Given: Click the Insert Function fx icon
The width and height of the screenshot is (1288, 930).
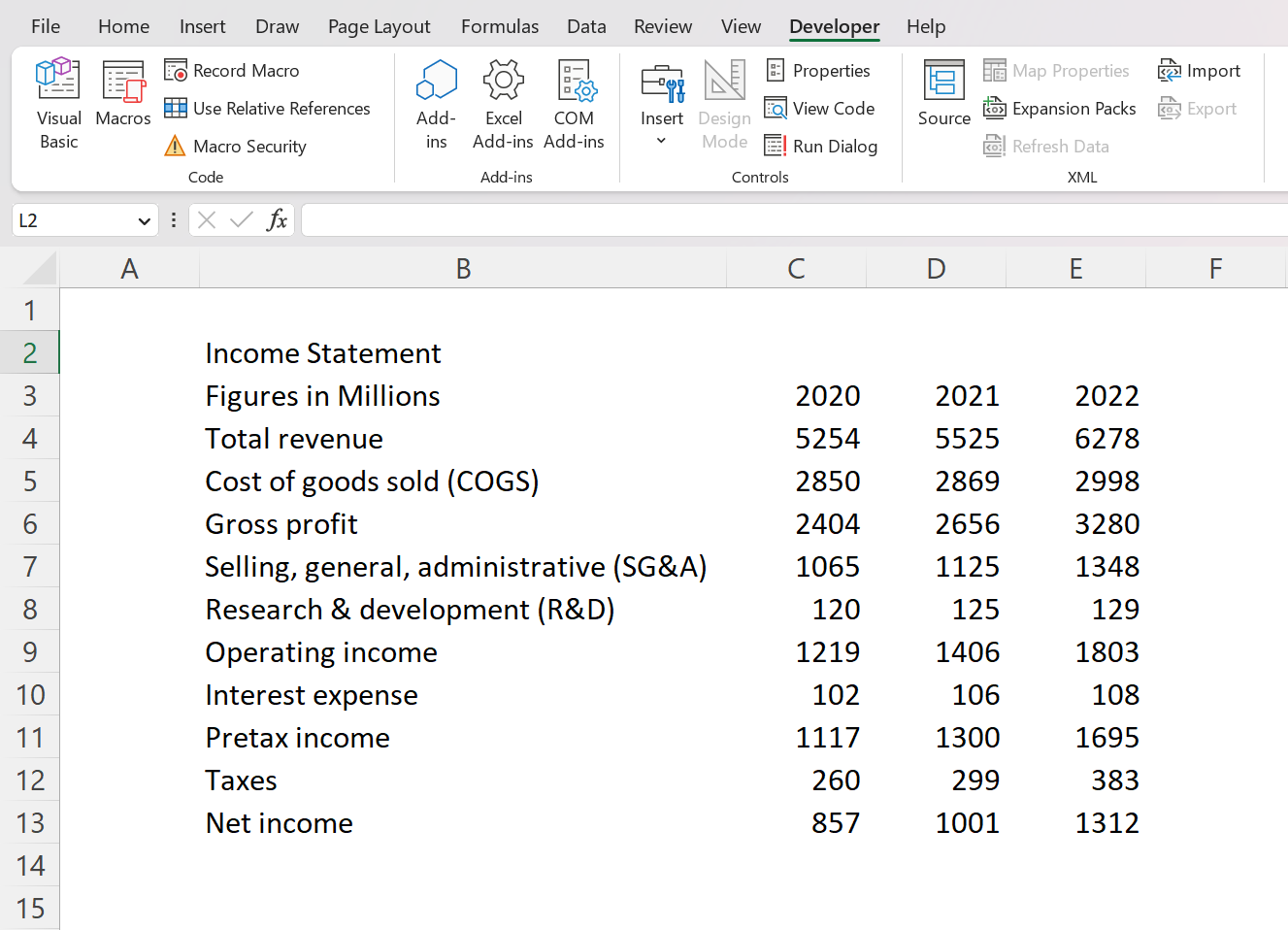Looking at the screenshot, I should [278, 219].
